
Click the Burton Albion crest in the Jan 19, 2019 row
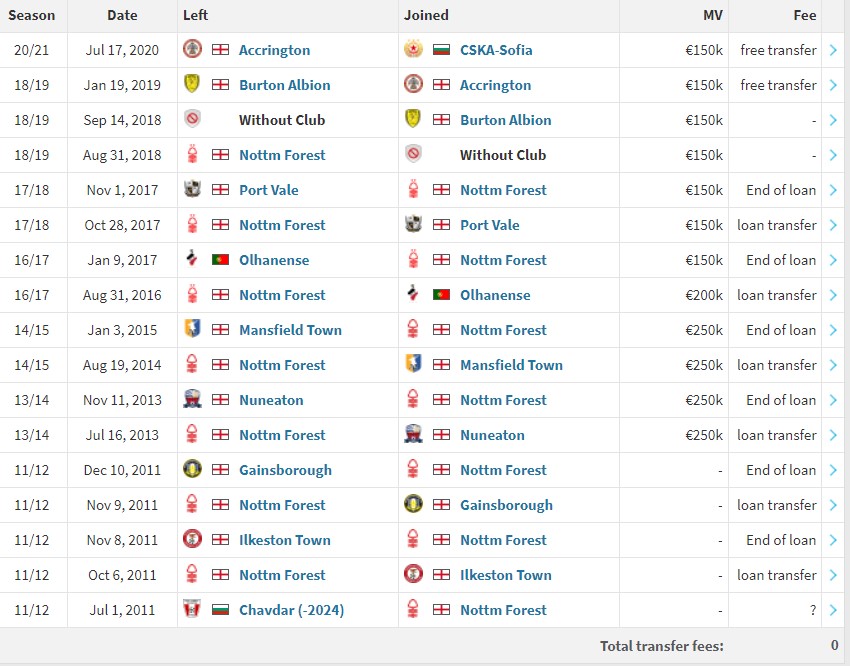(x=193, y=85)
